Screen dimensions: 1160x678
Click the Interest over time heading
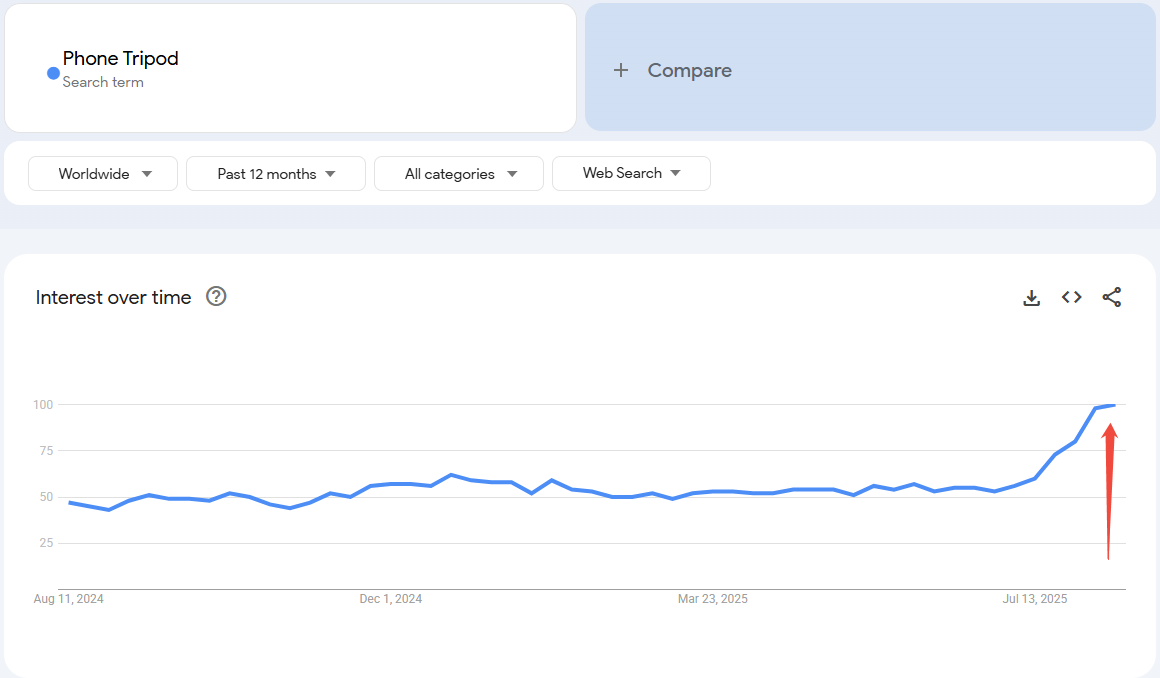[x=113, y=297]
